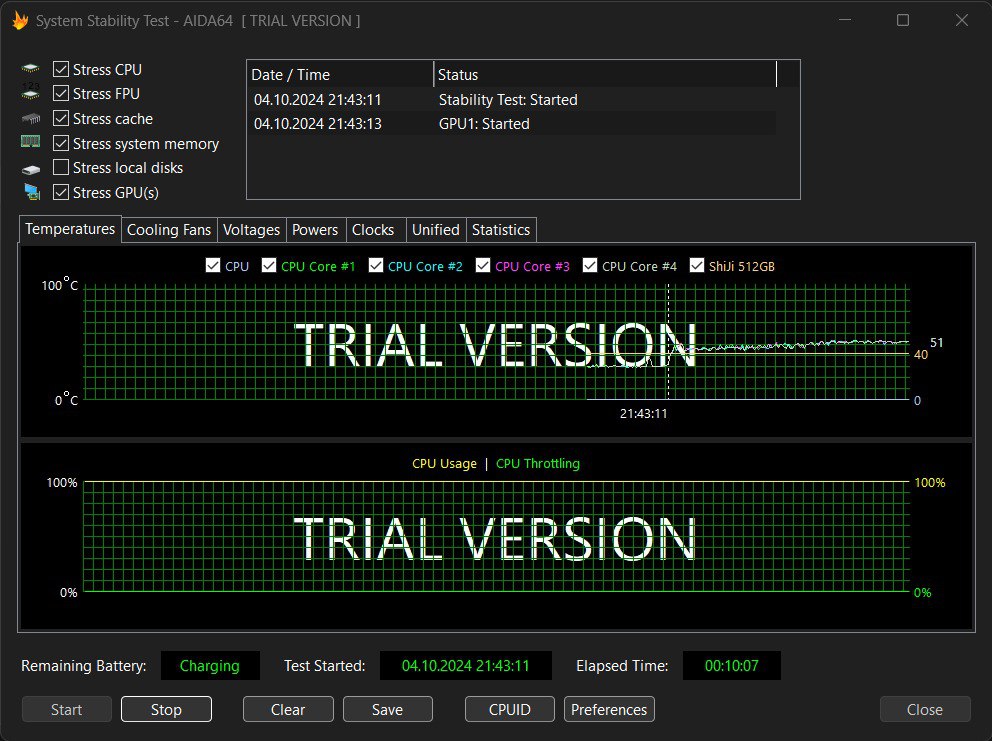Screen dimensions: 992x741
Task: Click the Start button
Action: click(66, 709)
